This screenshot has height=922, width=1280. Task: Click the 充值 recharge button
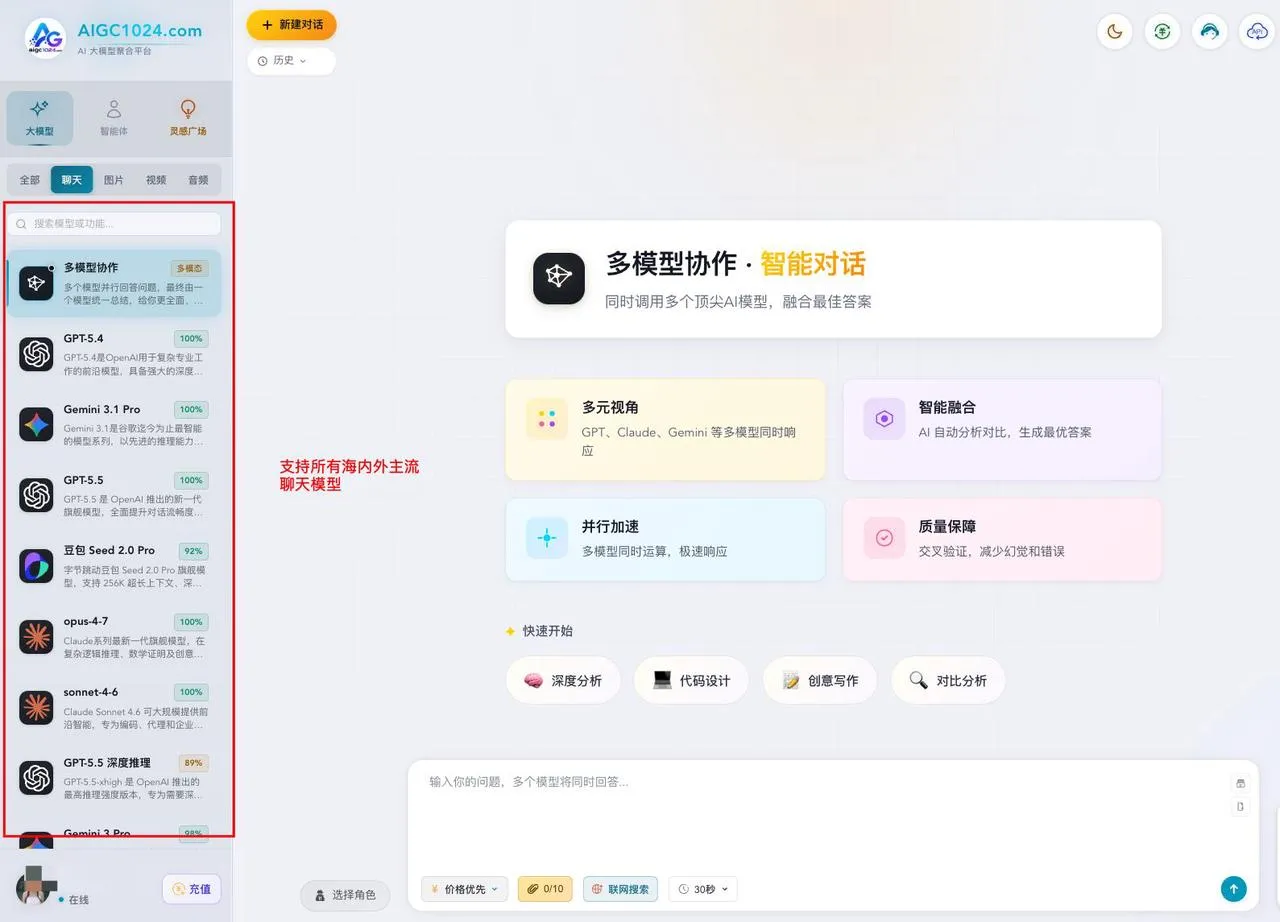click(x=191, y=889)
